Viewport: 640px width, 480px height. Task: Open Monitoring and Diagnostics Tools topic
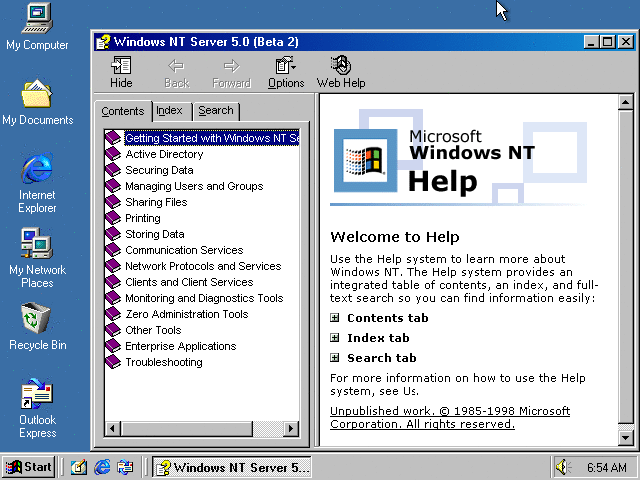coord(204,298)
